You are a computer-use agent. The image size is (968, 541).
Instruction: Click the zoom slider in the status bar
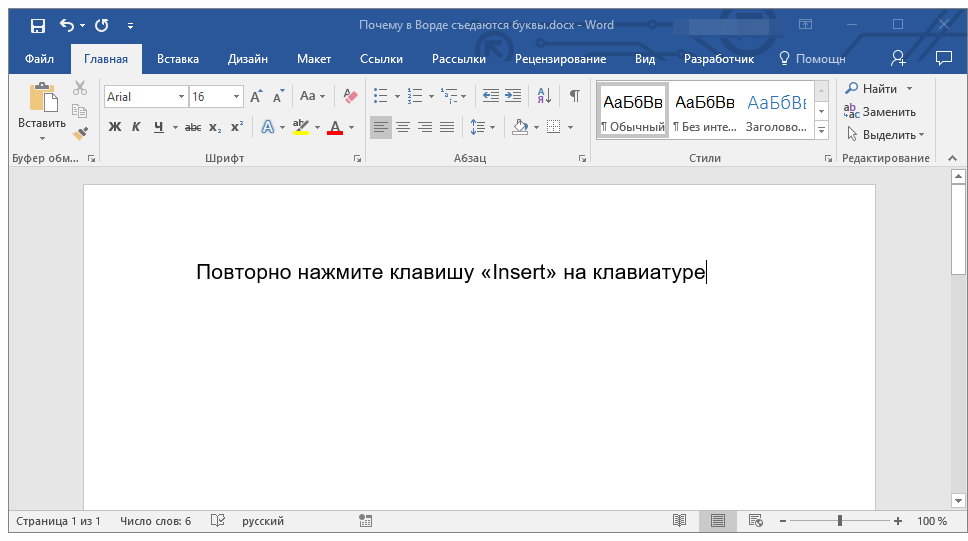point(840,521)
